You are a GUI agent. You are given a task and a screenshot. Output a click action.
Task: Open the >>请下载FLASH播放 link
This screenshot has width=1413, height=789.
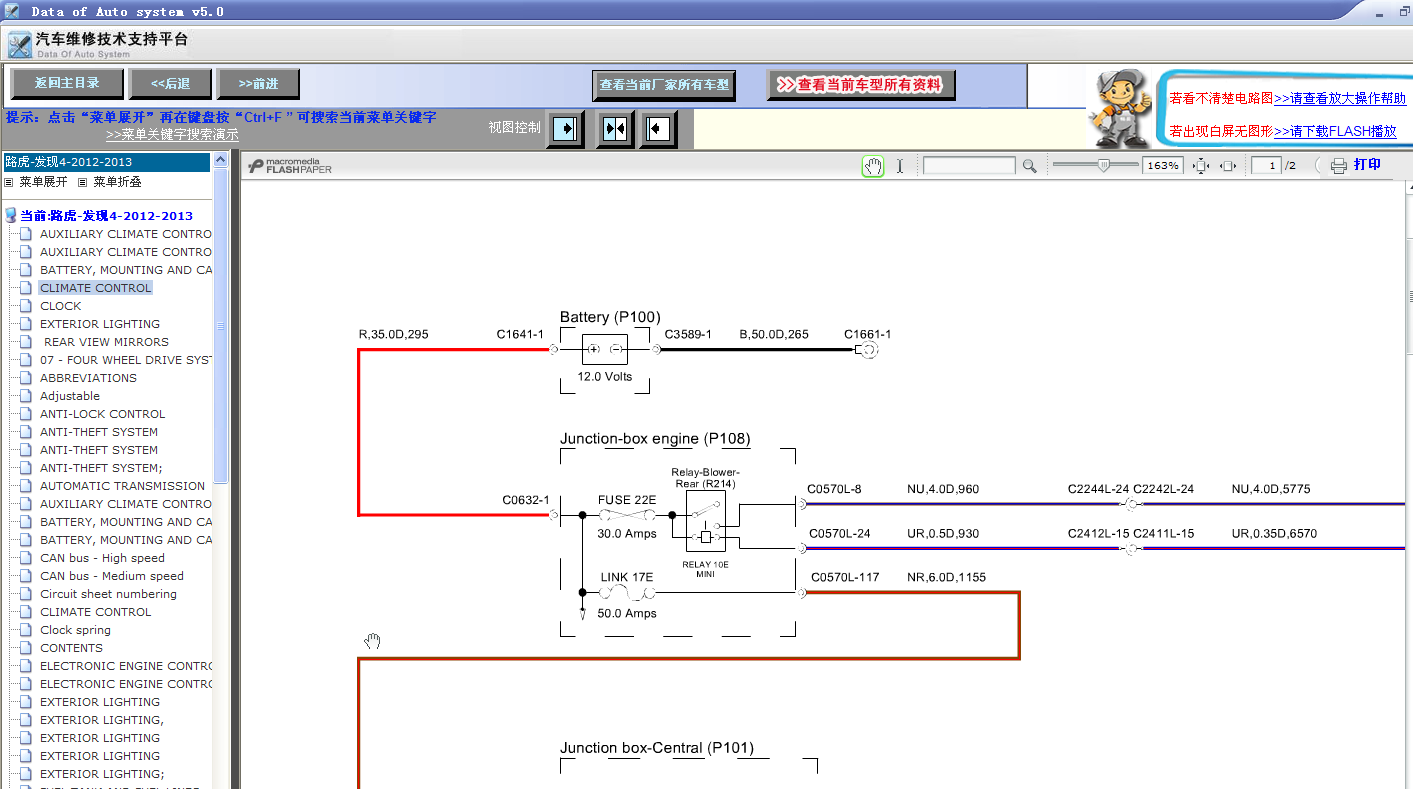coord(1335,132)
